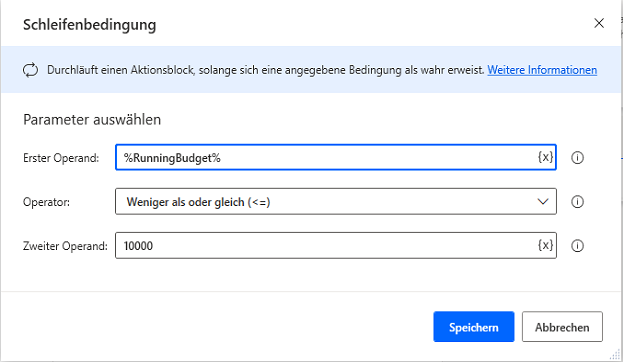Click the Zweiter Operand input with 10000
This screenshot has height=362, width=623.
click(336, 246)
